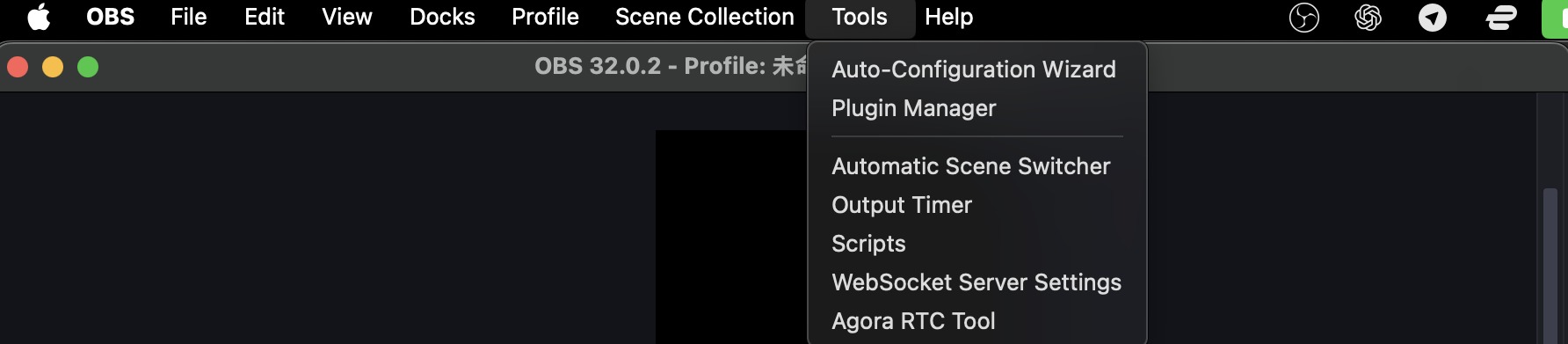Open WebSocket Server Settings
This screenshot has width=1568, height=344.
(976, 282)
